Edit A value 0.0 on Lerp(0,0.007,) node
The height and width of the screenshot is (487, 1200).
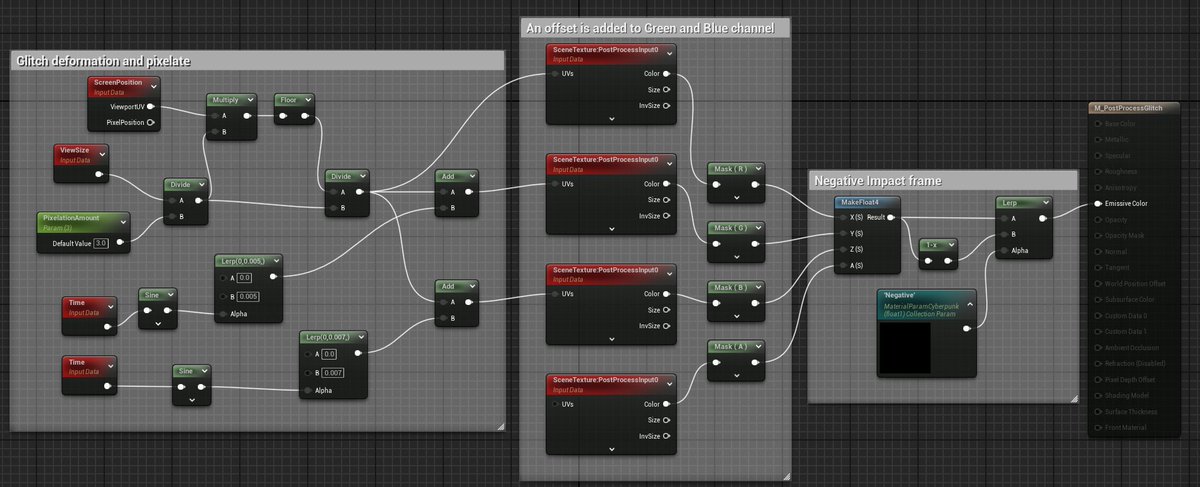(x=328, y=355)
